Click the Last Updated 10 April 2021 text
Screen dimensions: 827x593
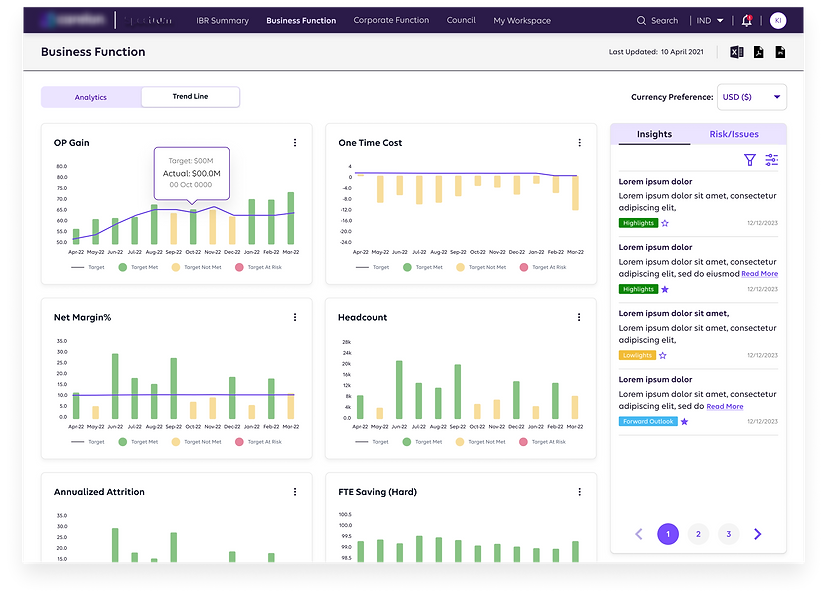point(656,52)
